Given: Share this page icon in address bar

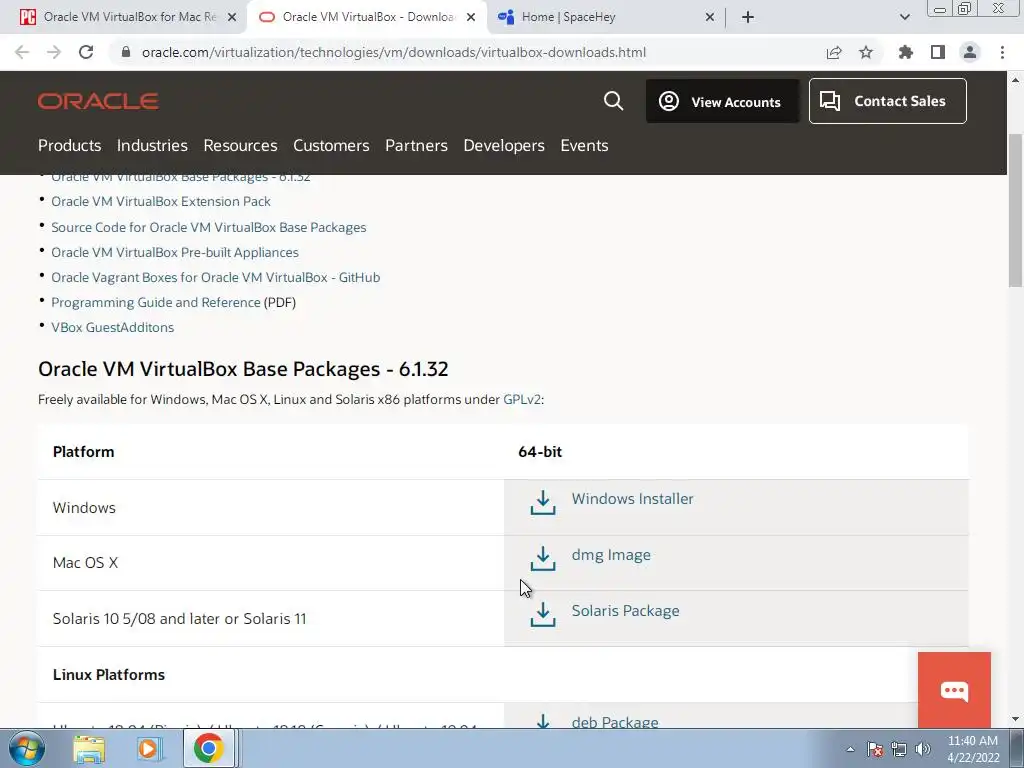Looking at the screenshot, I should 834,52.
